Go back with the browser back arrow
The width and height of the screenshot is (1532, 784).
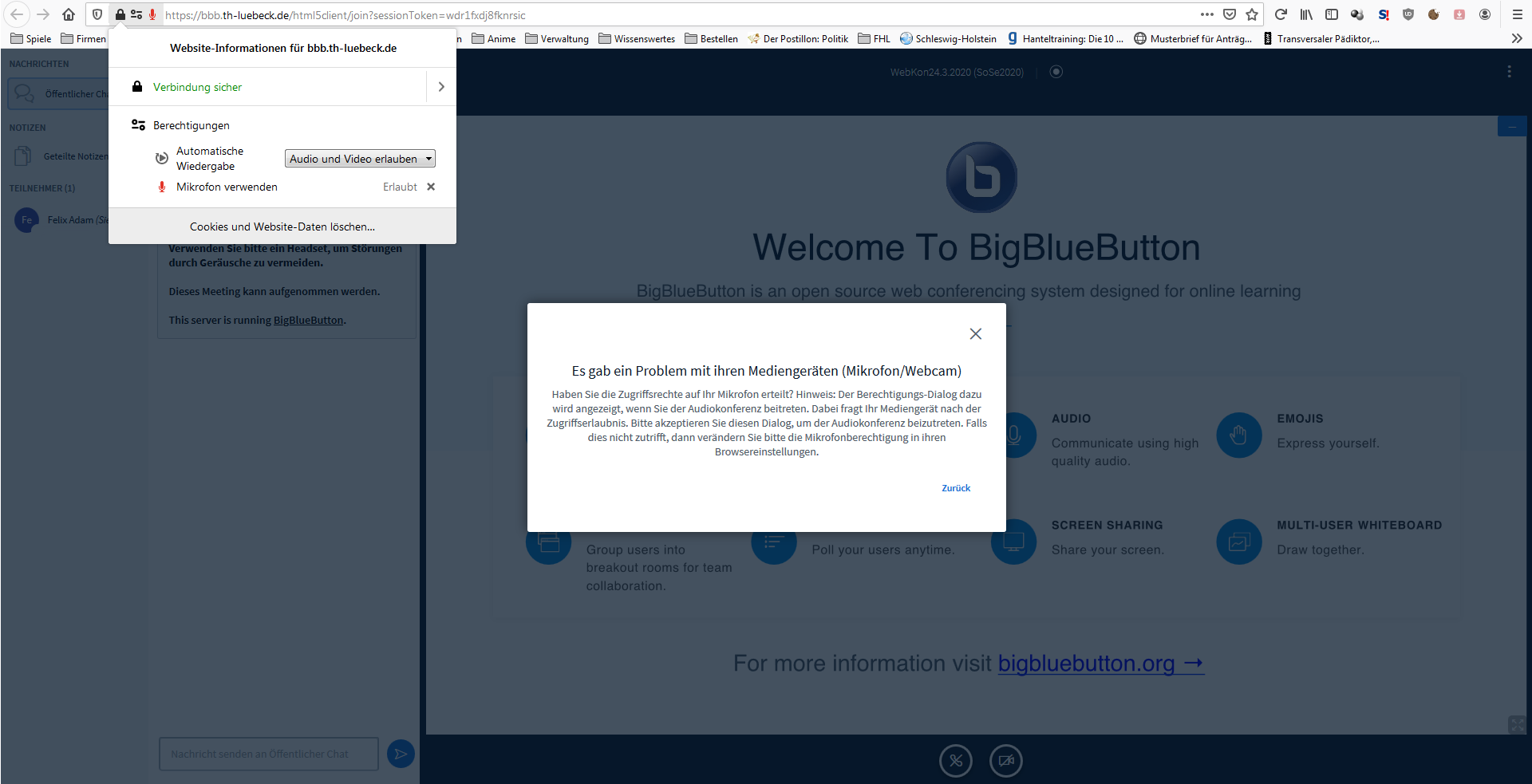[x=17, y=14]
